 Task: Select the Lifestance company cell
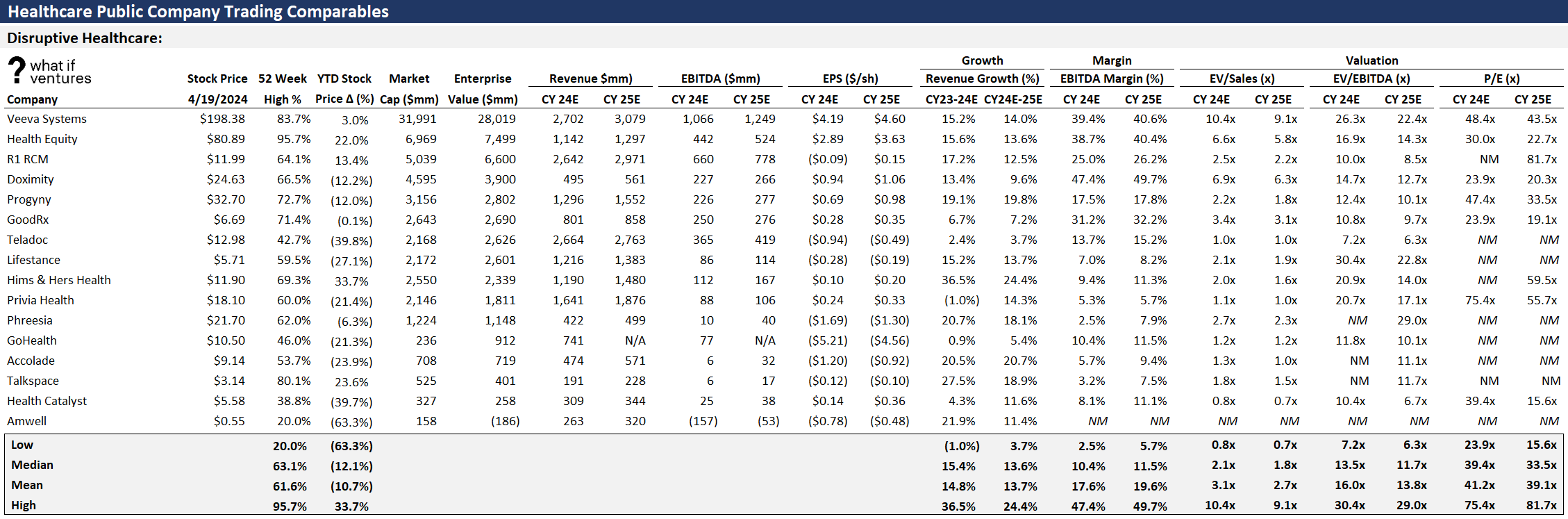point(33,260)
